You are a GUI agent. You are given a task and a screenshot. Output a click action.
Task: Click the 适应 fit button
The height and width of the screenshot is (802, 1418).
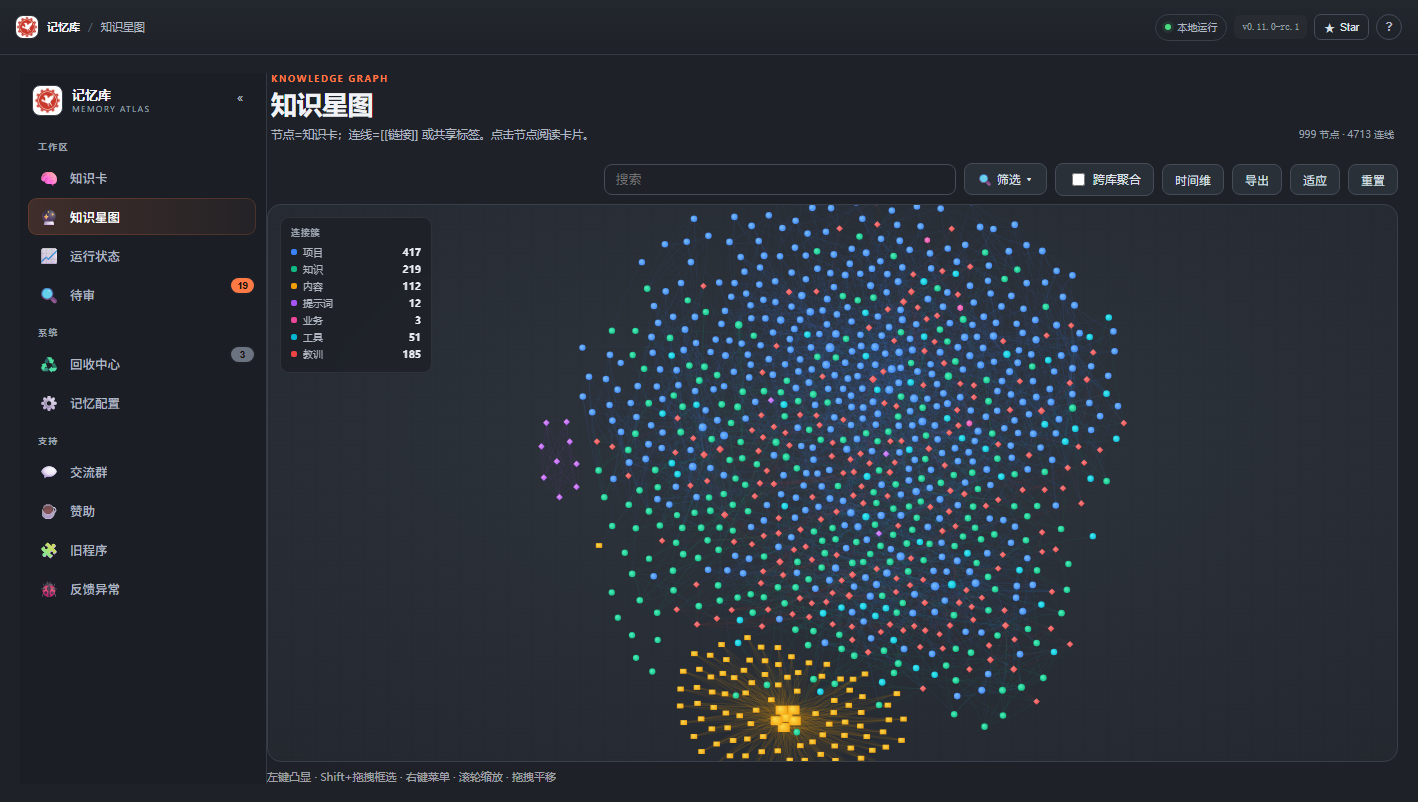[x=1315, y=180]
